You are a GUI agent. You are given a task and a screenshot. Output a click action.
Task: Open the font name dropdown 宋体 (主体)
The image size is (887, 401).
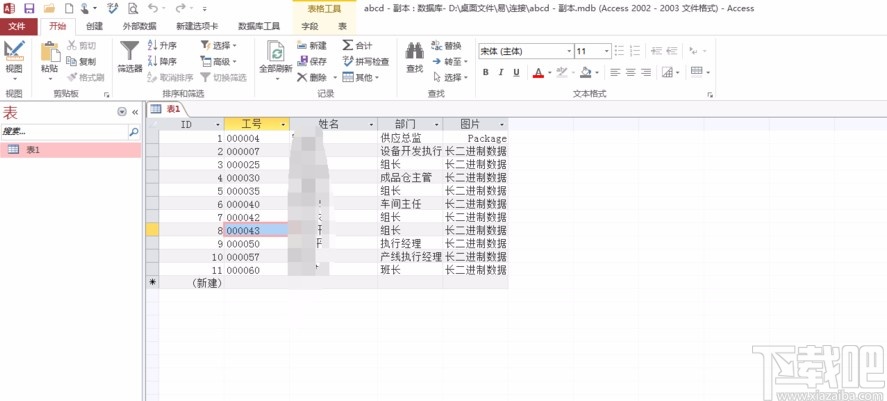[x=569, y=51]
